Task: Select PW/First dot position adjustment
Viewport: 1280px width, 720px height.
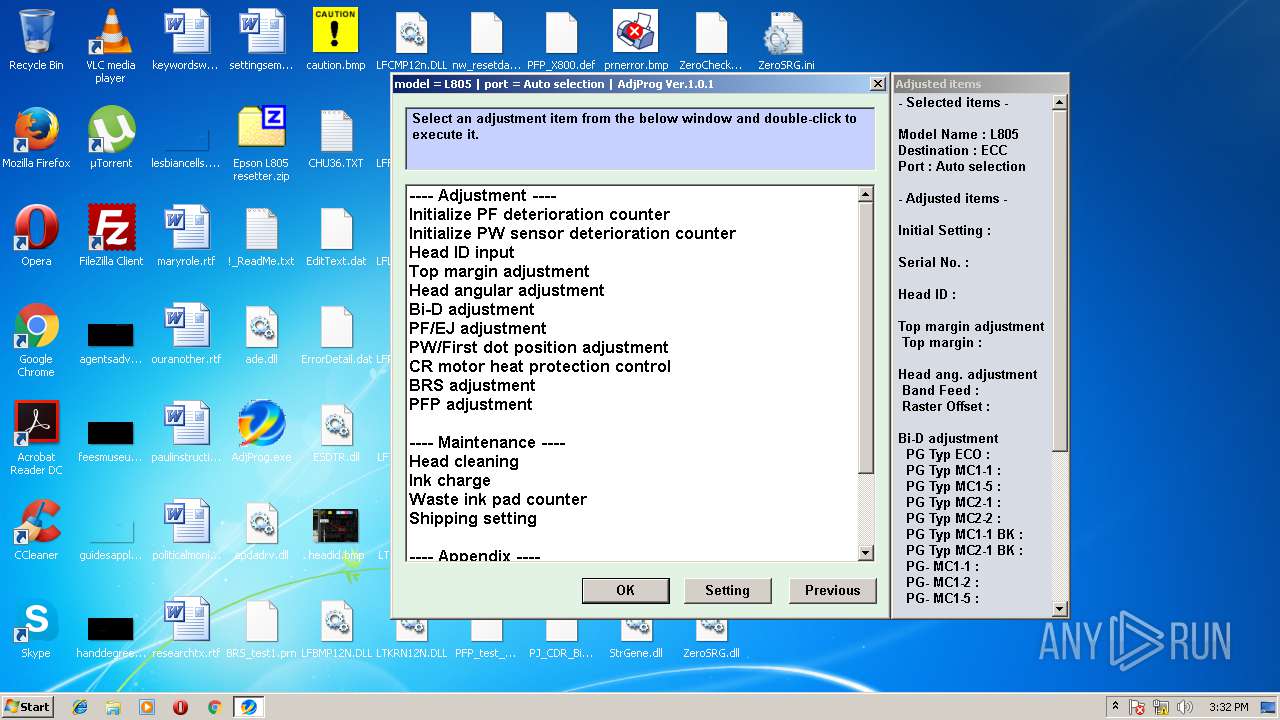Action: 538,347
